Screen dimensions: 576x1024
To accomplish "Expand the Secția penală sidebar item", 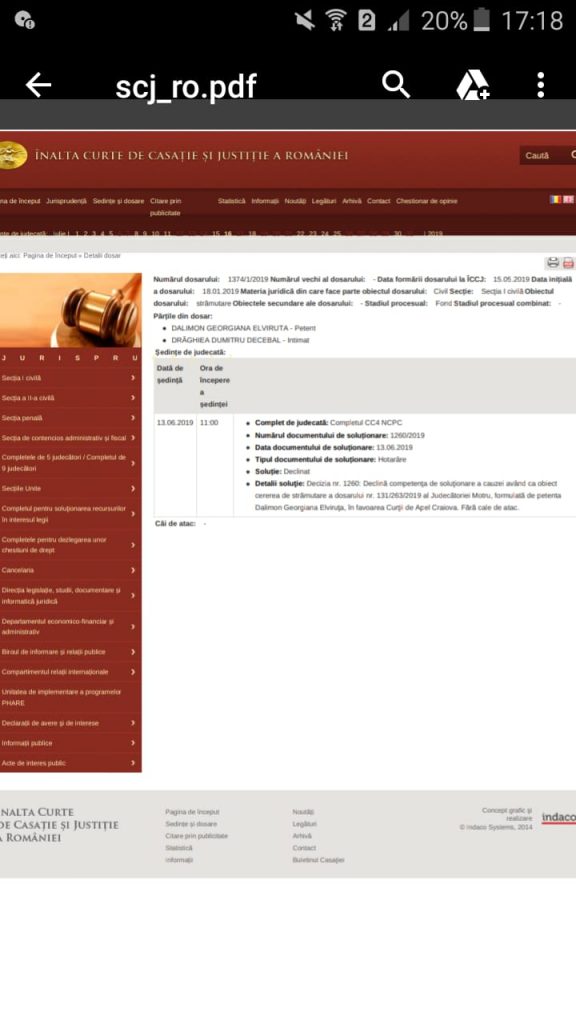I will pos(71,418).
